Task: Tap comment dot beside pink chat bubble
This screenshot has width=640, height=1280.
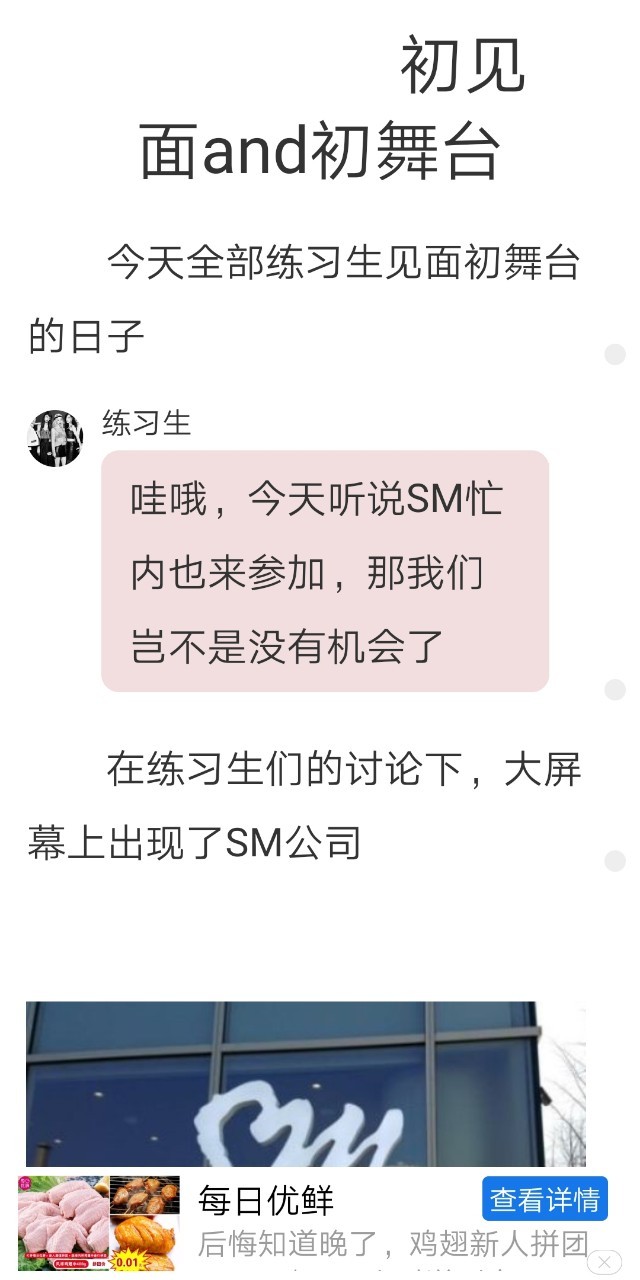Action: [x=615, y=690]
